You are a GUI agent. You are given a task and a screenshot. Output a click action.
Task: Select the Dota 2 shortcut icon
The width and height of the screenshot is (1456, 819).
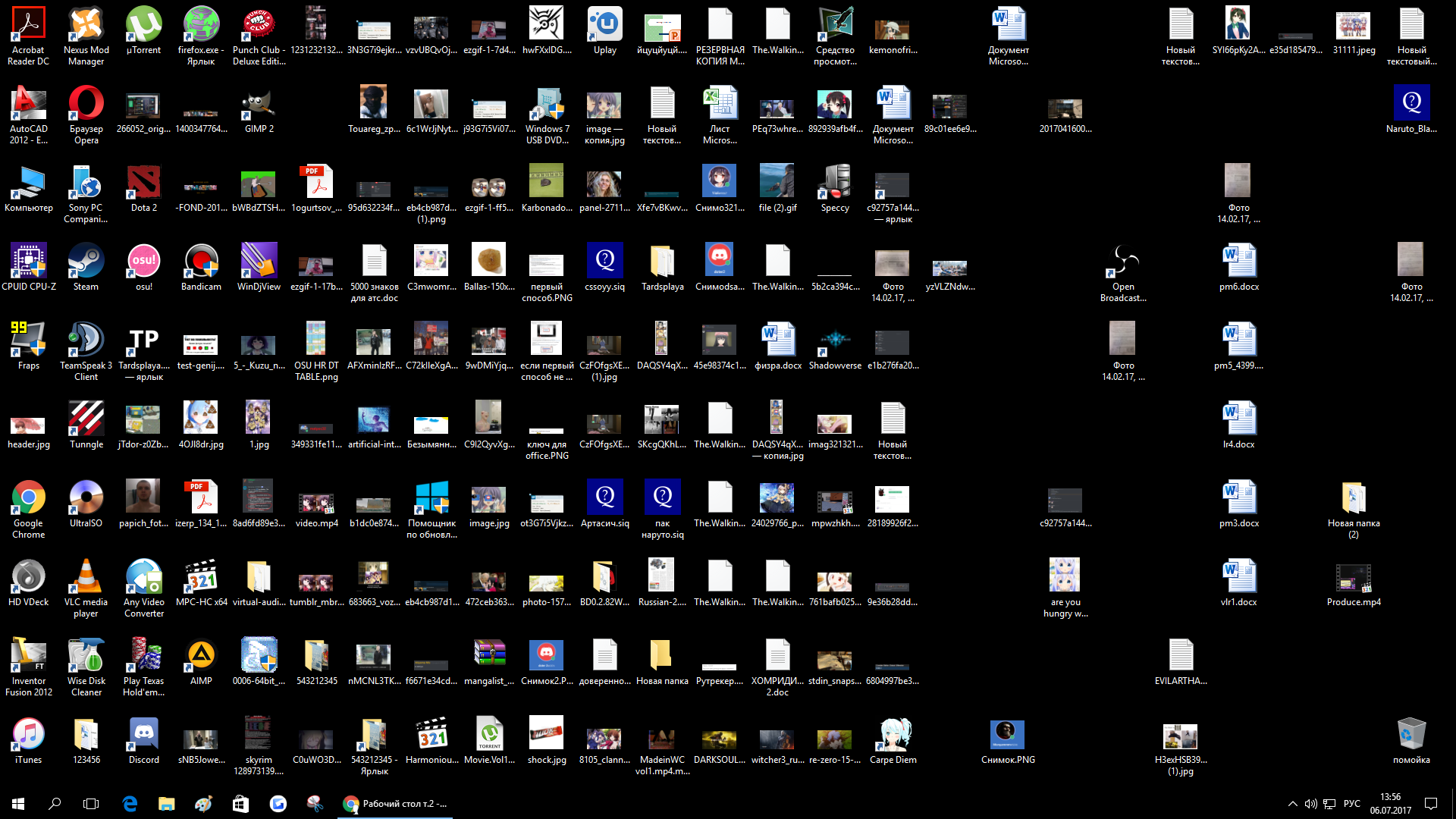click(x=143, y=184)
